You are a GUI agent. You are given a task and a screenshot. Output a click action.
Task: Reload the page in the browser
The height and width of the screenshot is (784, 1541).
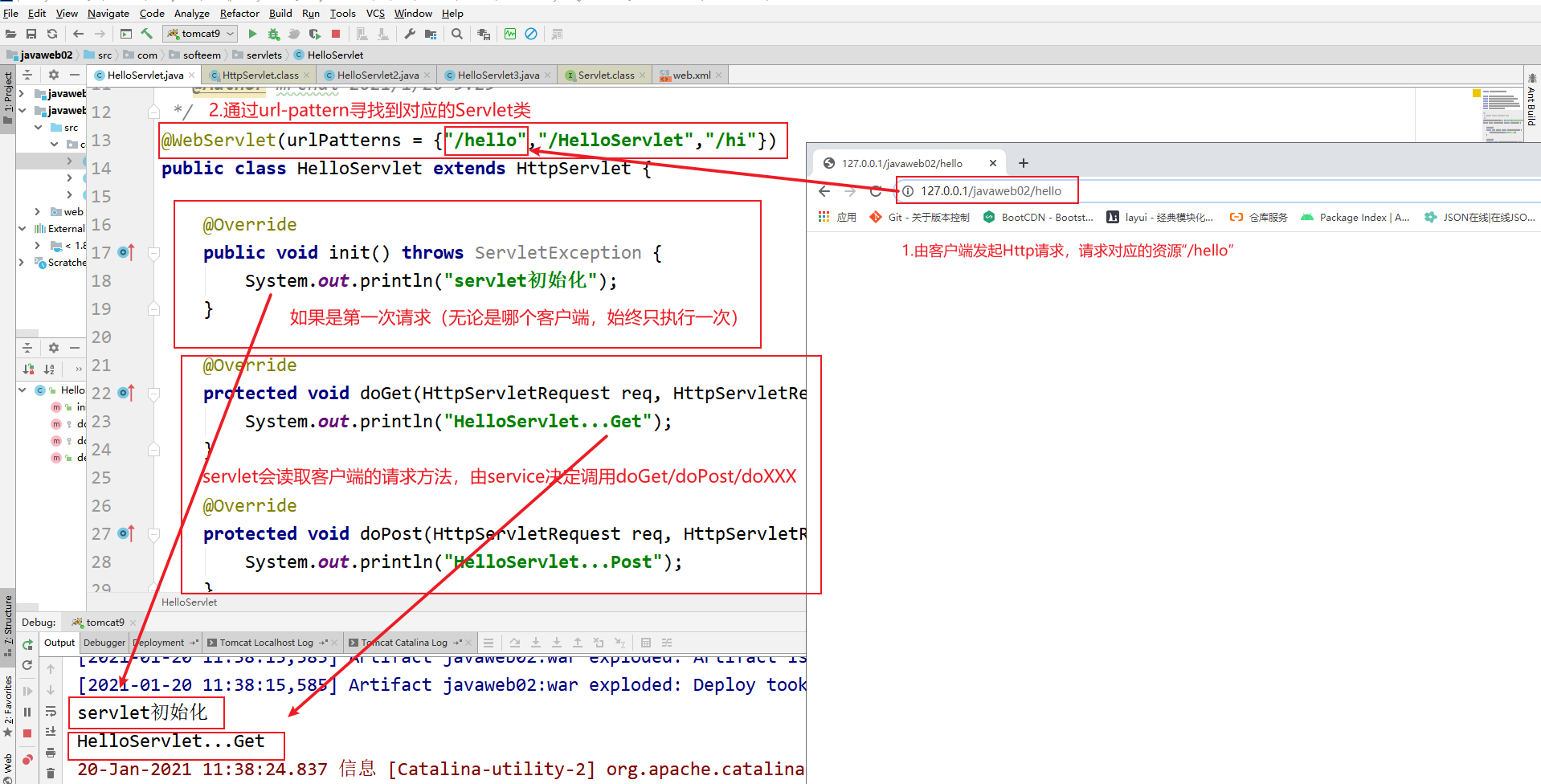tap(876, 191)
